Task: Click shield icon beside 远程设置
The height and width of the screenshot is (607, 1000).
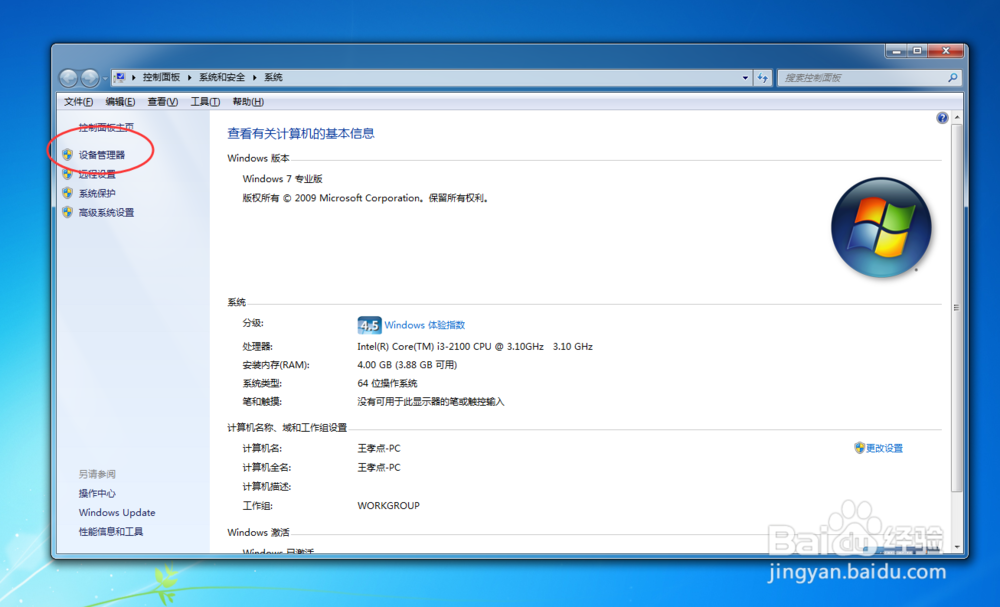Action: (68, 174)
